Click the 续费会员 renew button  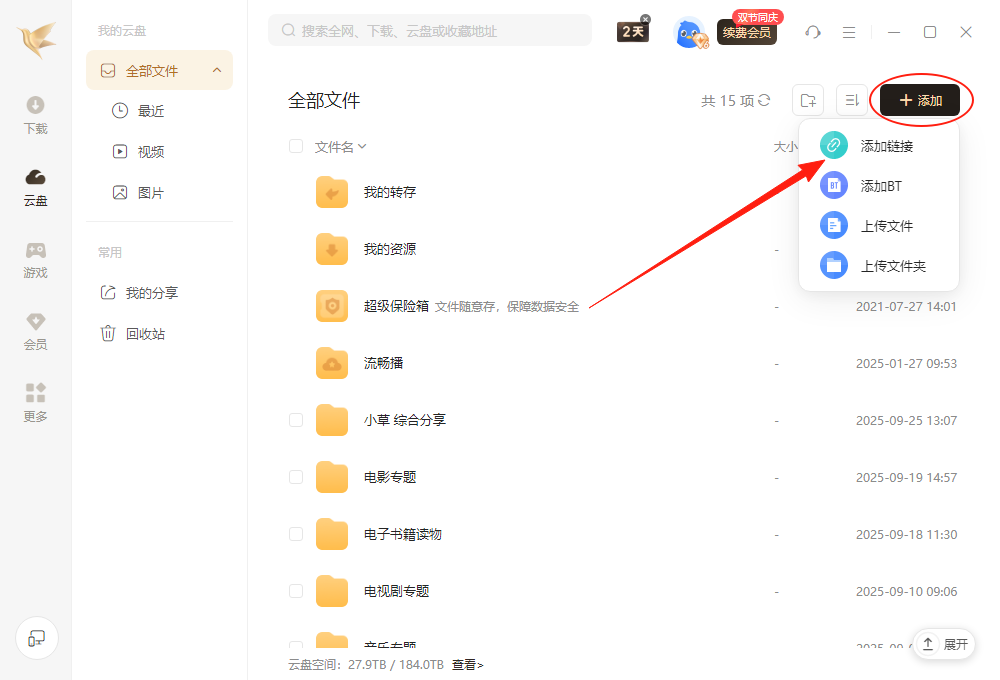point(746,33)
